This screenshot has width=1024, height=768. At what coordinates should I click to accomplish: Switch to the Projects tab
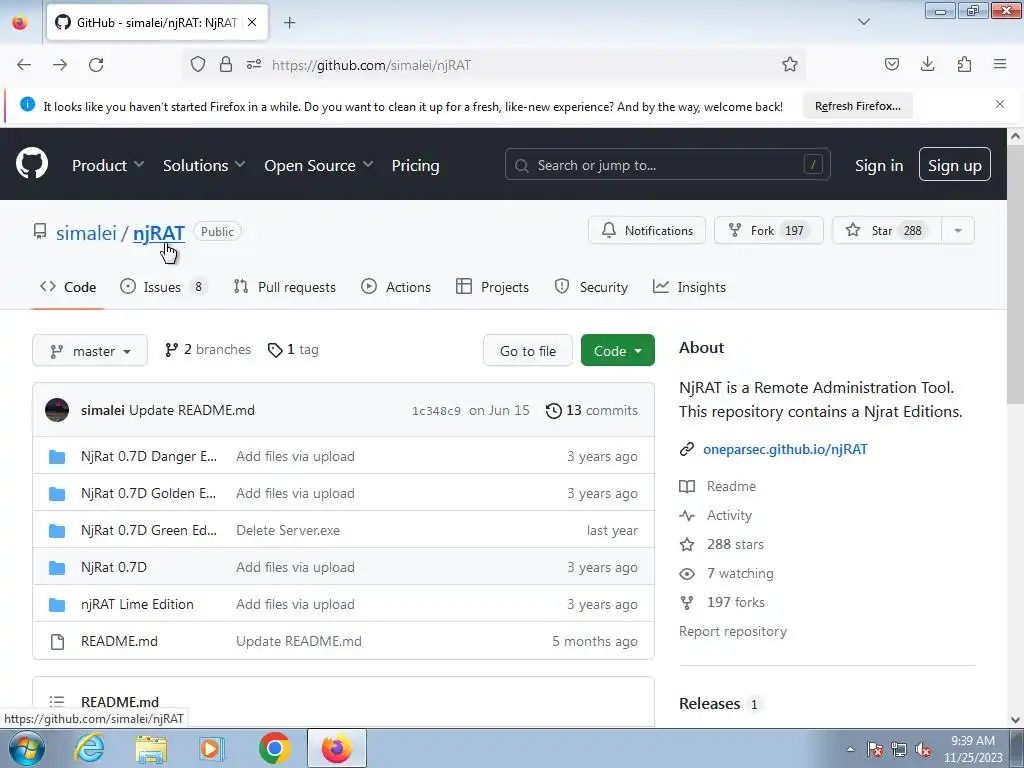click(492, 287)
